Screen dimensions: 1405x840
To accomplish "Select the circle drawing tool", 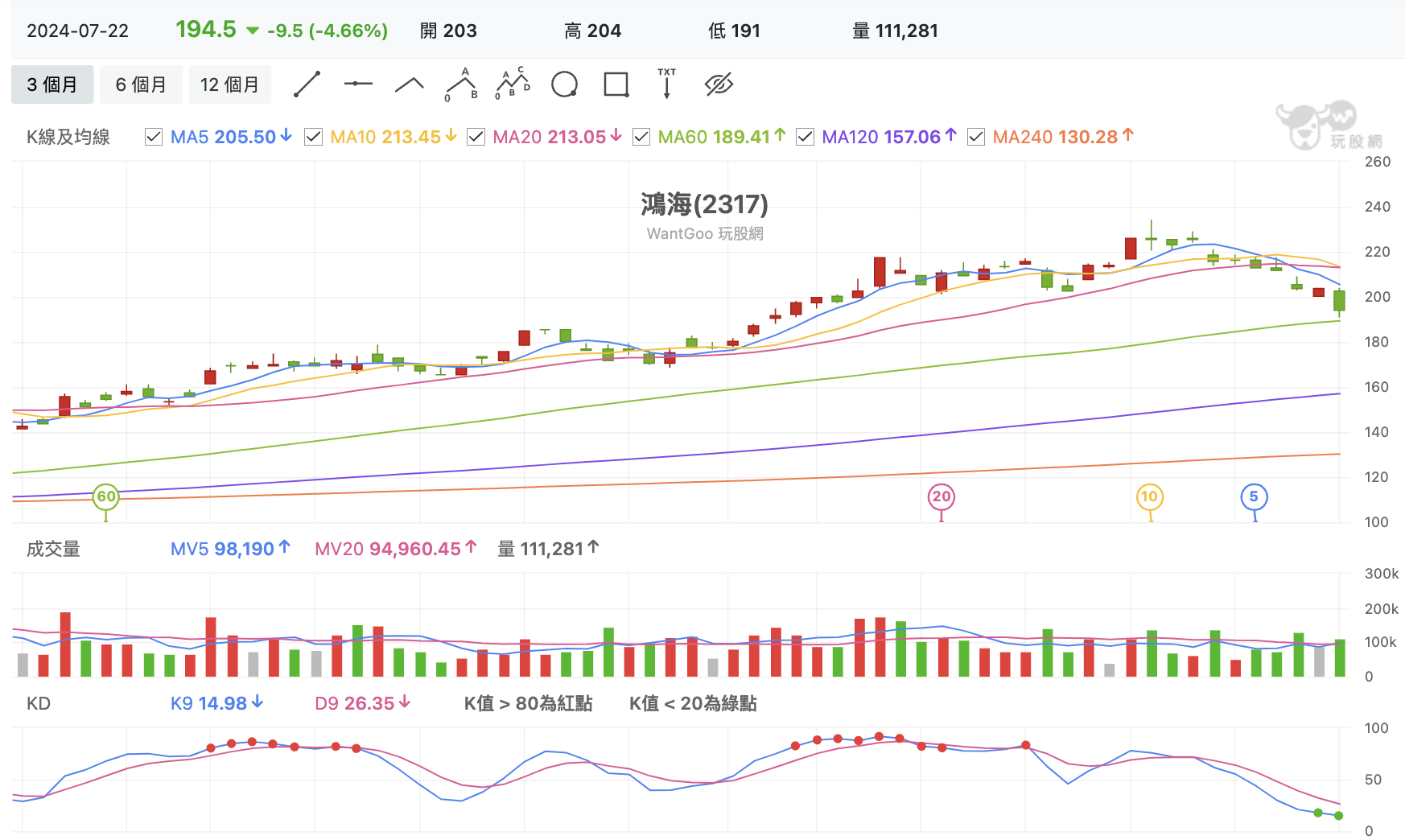I will [564, 84].
